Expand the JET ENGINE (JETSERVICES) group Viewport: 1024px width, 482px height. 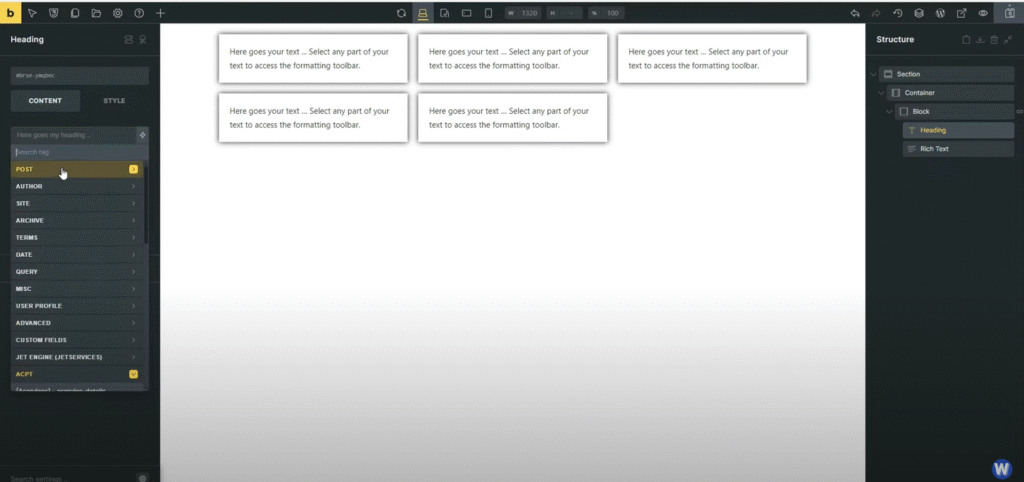[77, 357]
